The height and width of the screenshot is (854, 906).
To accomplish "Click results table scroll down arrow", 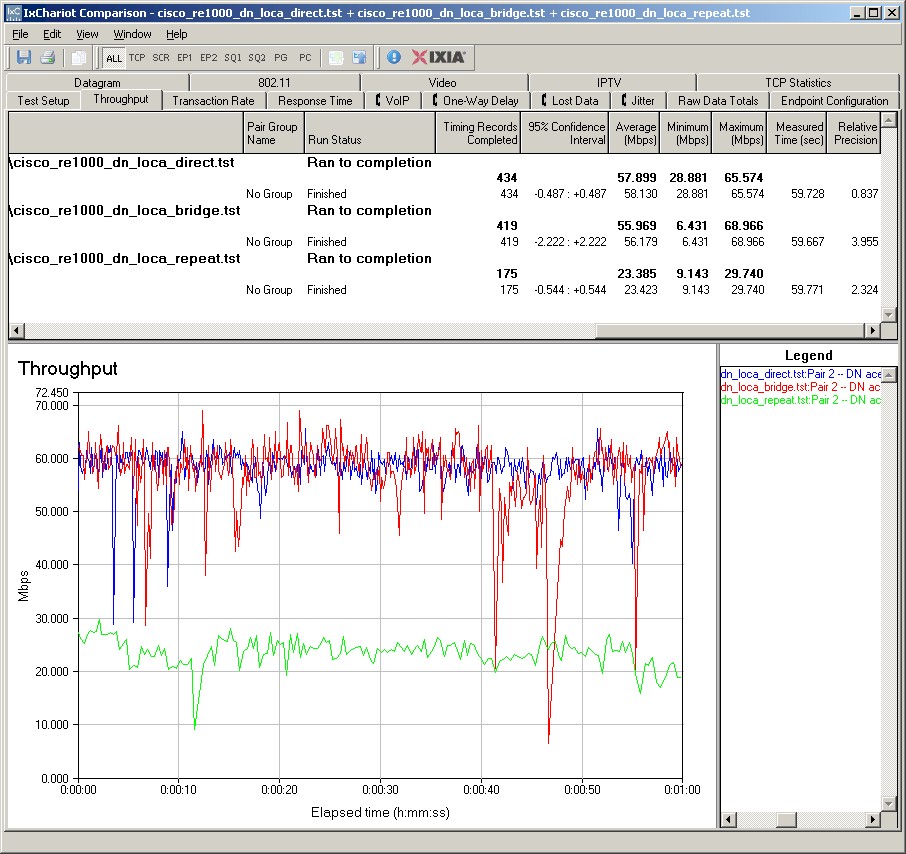I will (889, 314).
